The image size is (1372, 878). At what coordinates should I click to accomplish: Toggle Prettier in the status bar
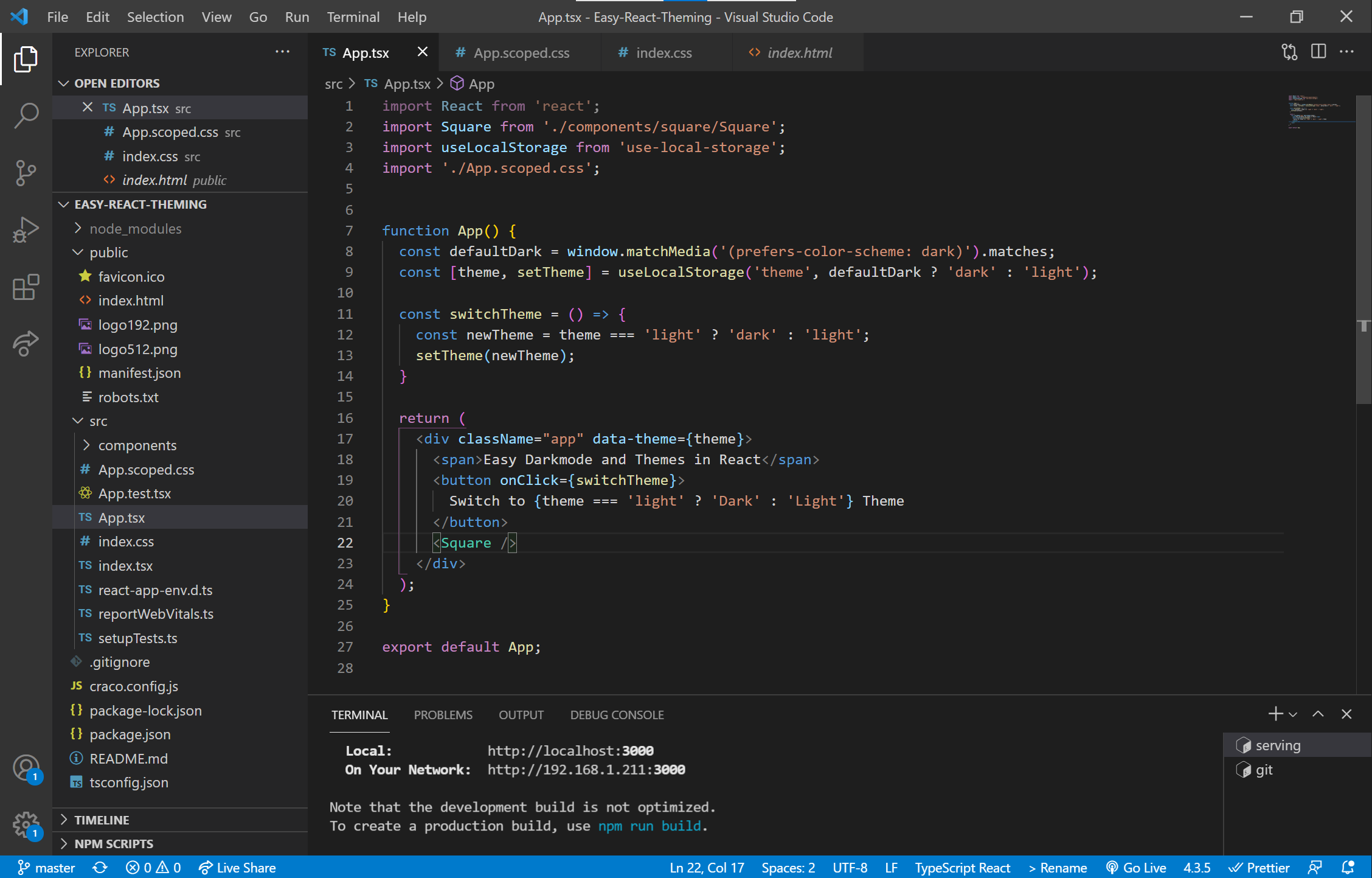pos(1259,868)
